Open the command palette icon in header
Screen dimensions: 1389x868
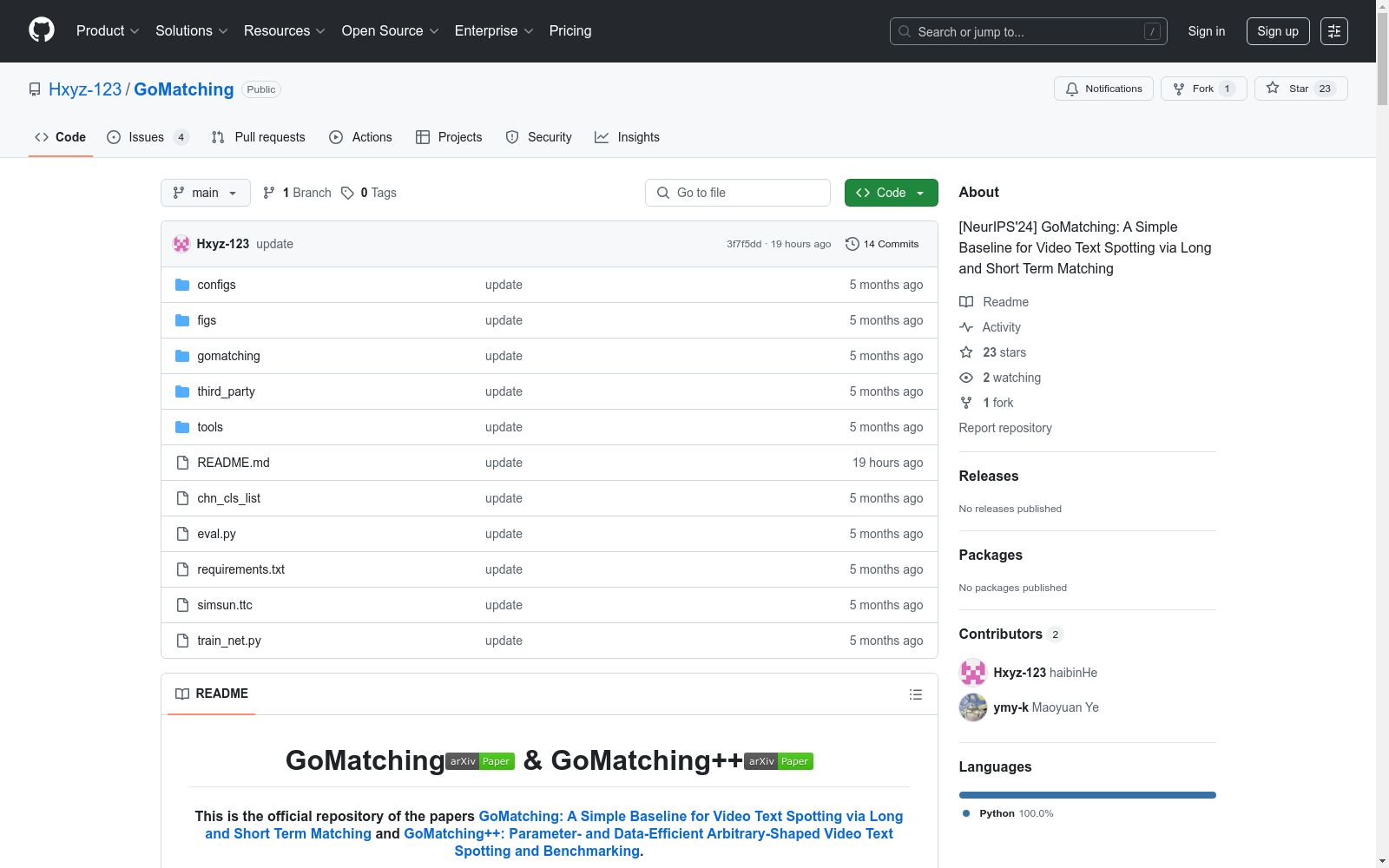pyautogui.click(x=1334, y=31)
